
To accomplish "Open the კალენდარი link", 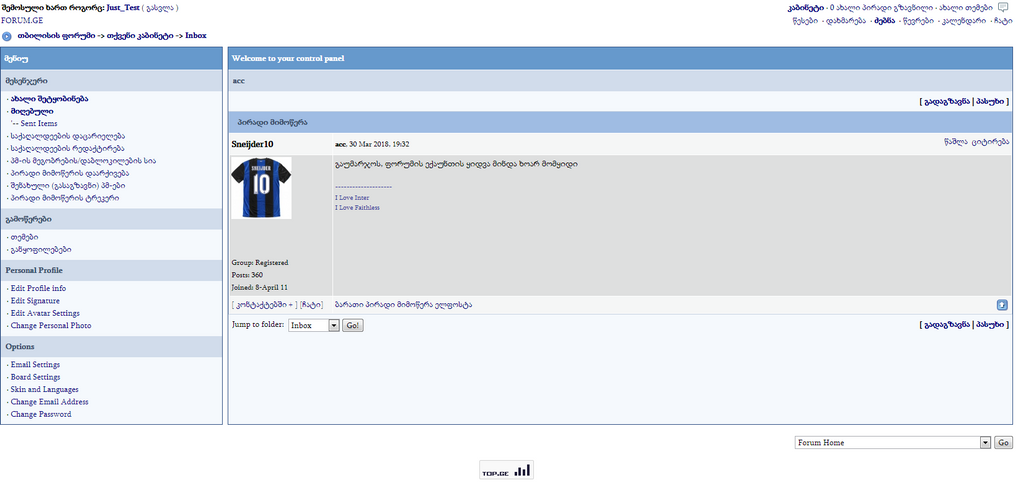I will tap(964, 21).
